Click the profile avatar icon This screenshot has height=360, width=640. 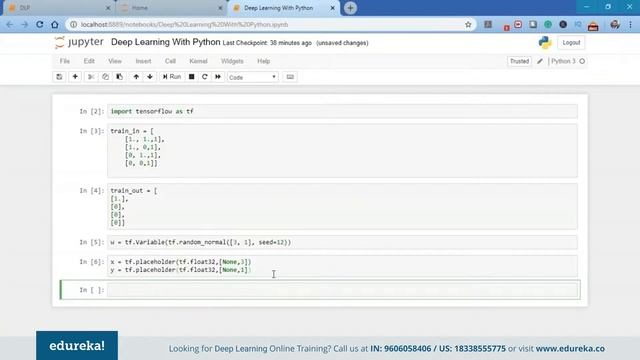click(615, 24)
